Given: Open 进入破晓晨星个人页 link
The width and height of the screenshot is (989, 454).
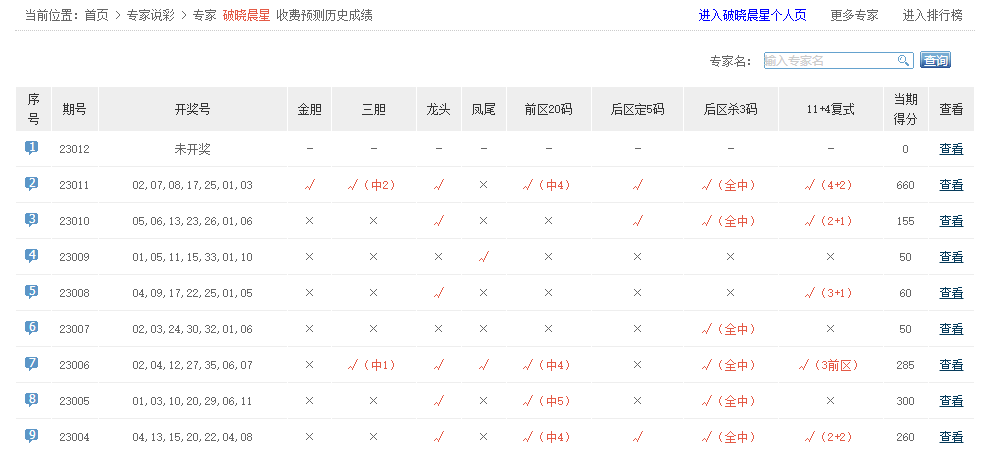Looking at the screenshot, I should click(x=752, y=16).
